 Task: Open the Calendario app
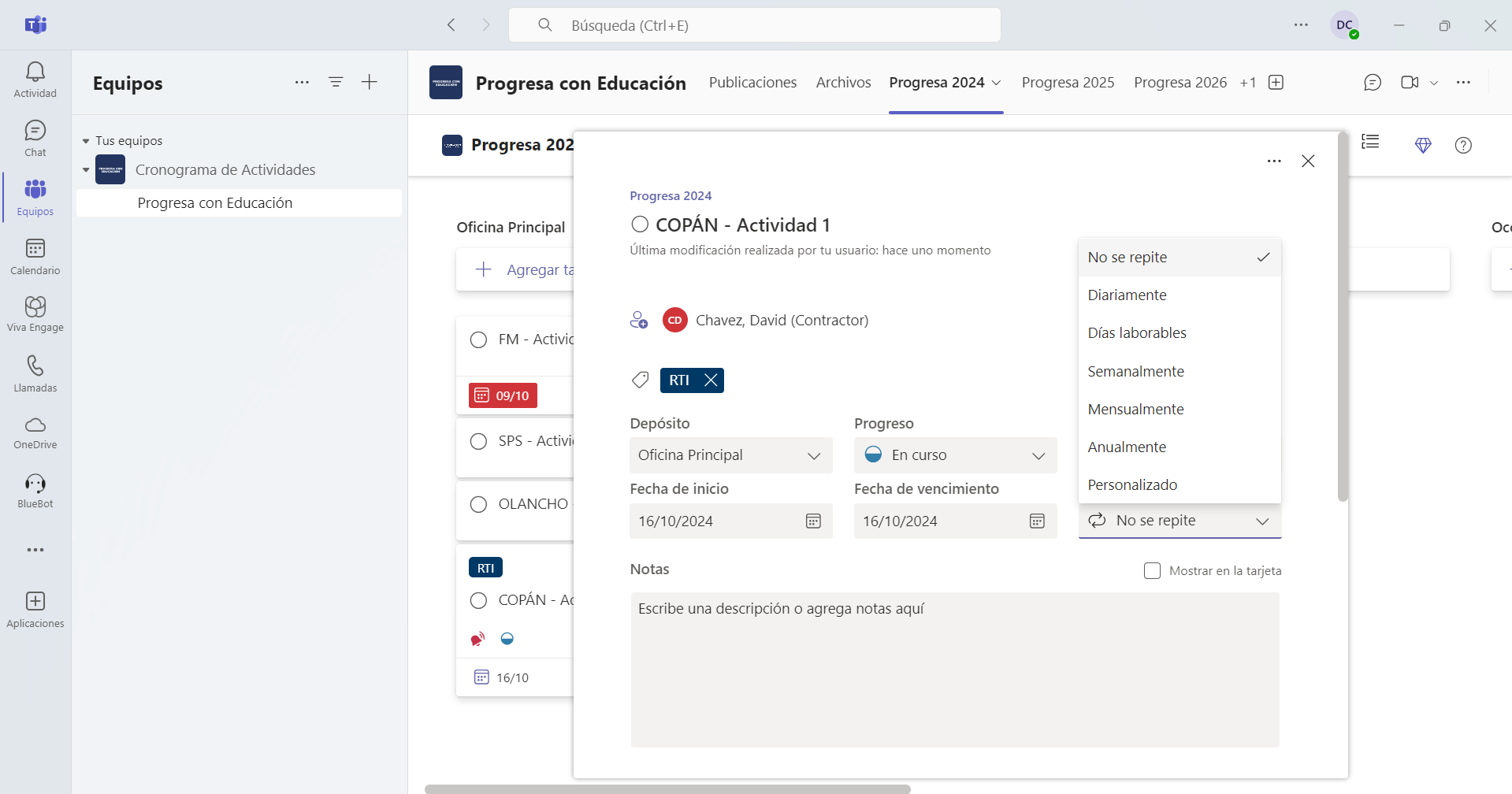(x=35, y=257)
